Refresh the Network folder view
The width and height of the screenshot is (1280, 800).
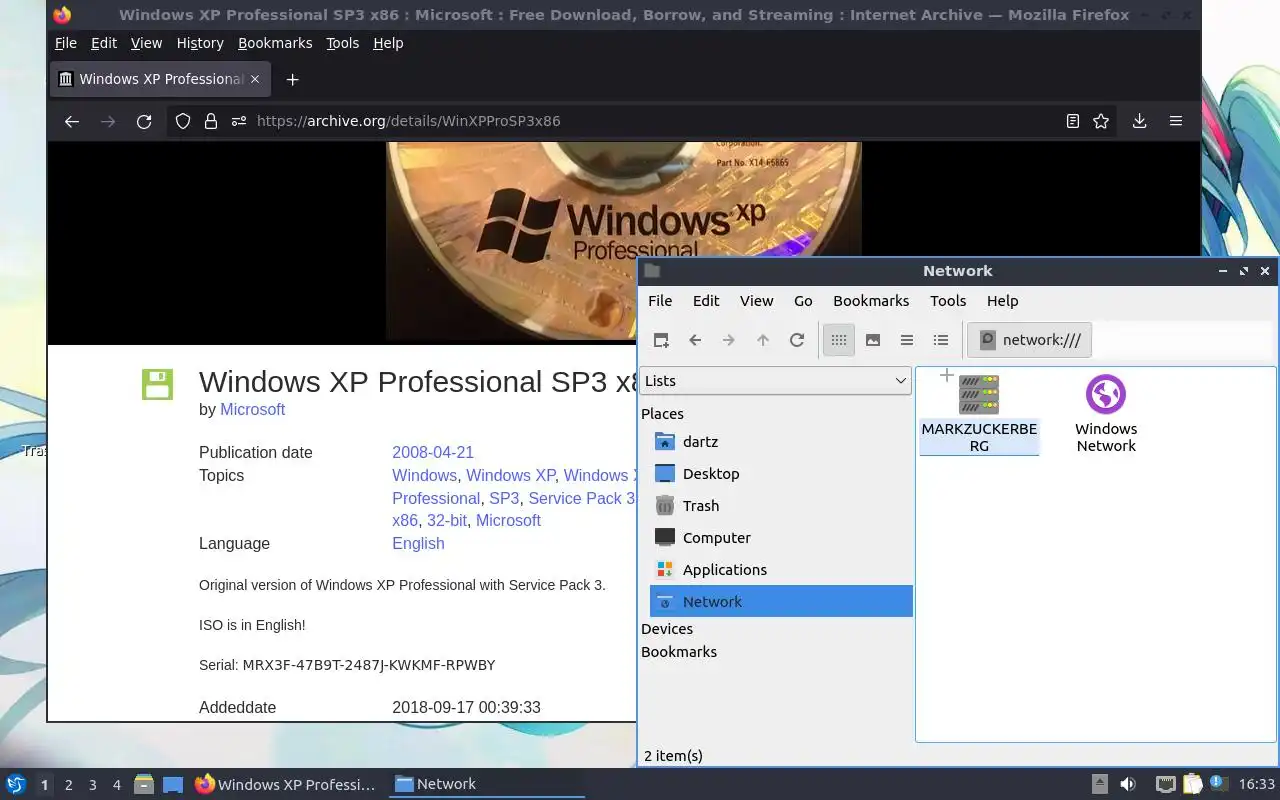[x=797, y=340]
